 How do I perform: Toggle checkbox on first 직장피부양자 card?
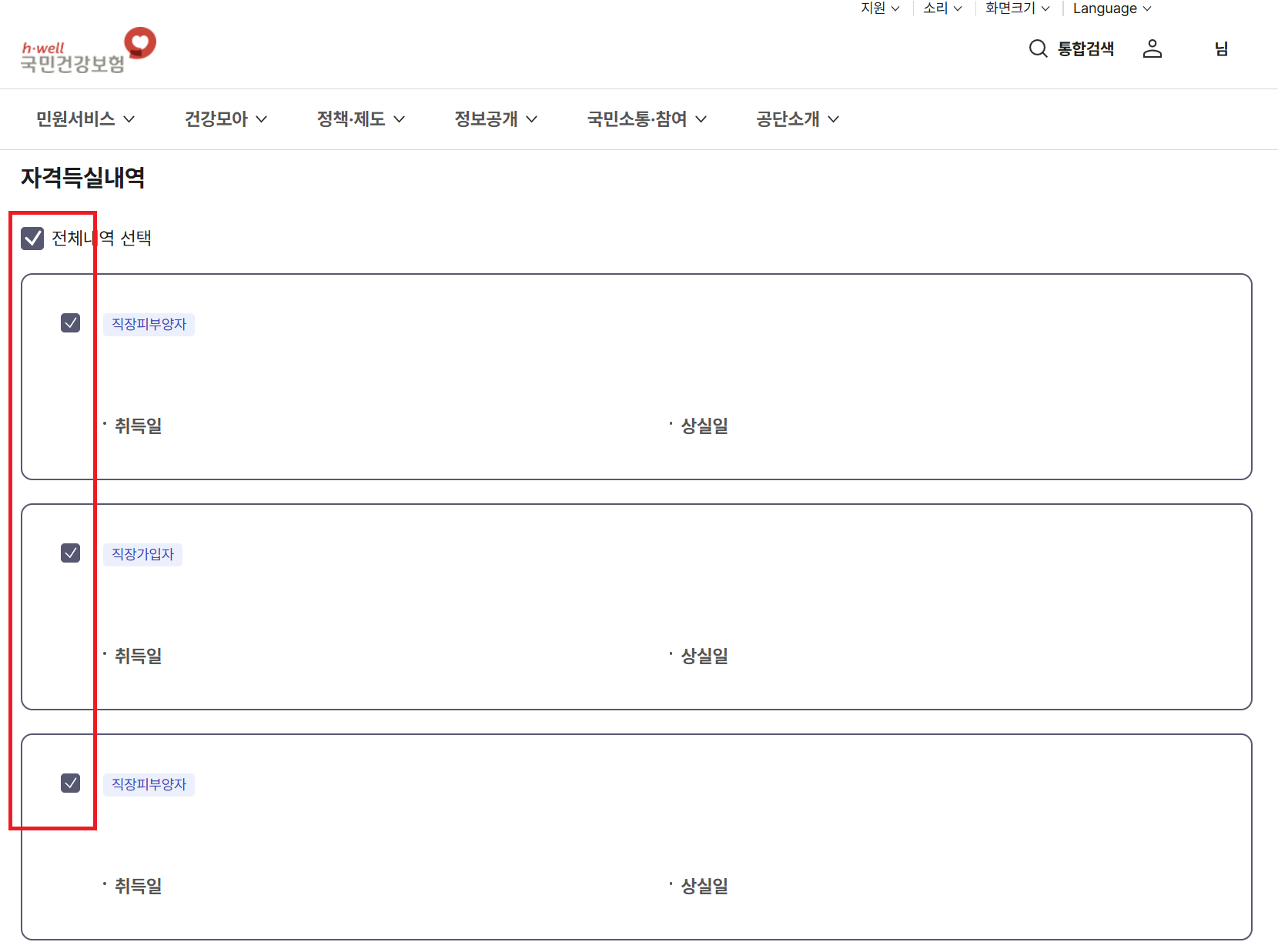point(70,322)
